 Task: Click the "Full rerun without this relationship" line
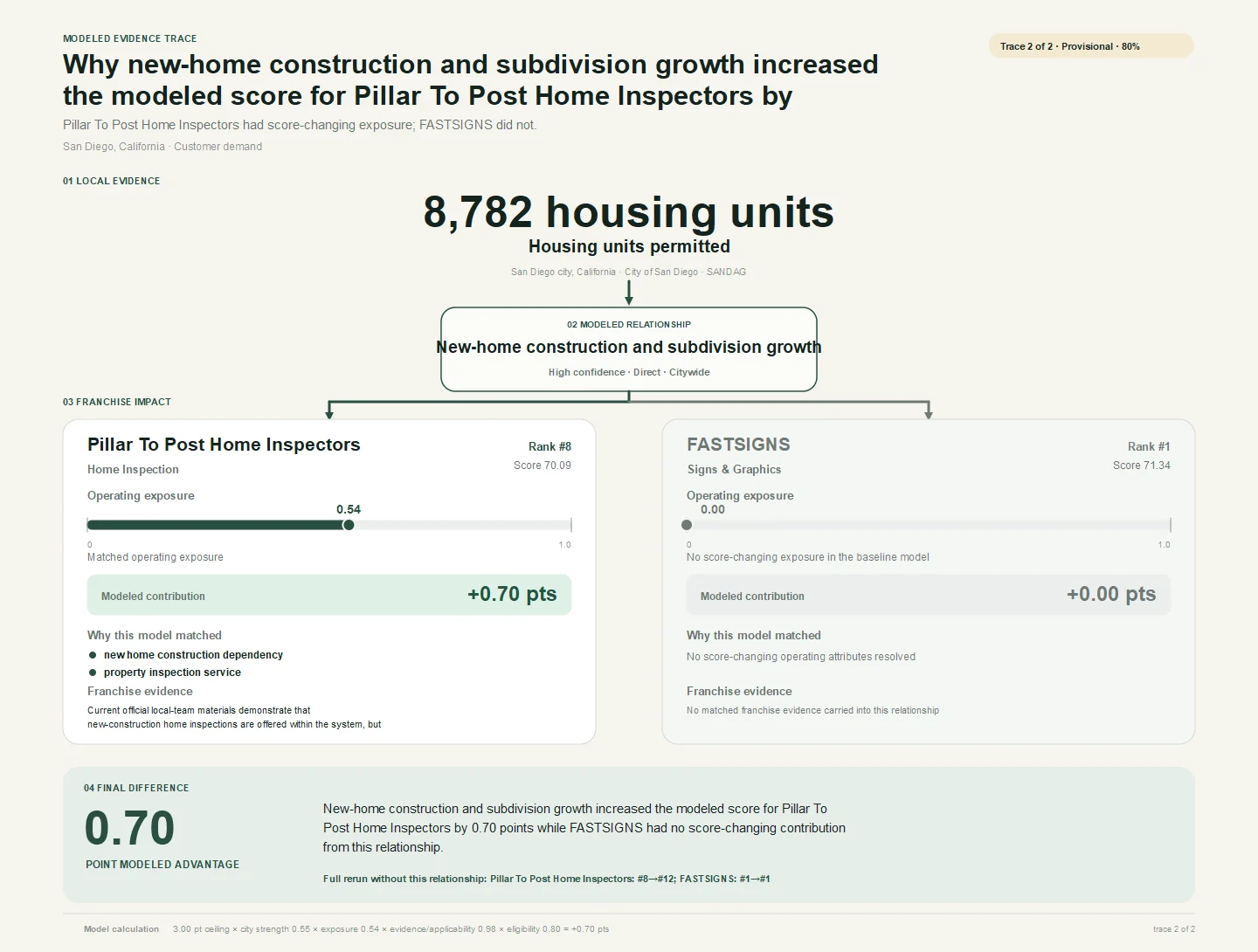547,879
